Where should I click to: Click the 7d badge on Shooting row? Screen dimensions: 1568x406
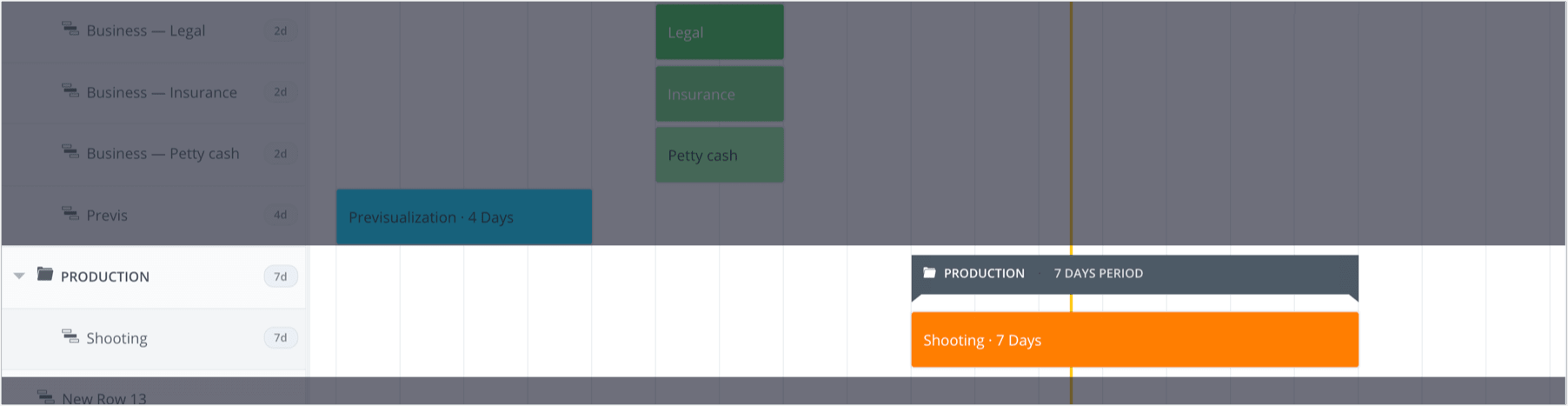click(x=281, y=337)
